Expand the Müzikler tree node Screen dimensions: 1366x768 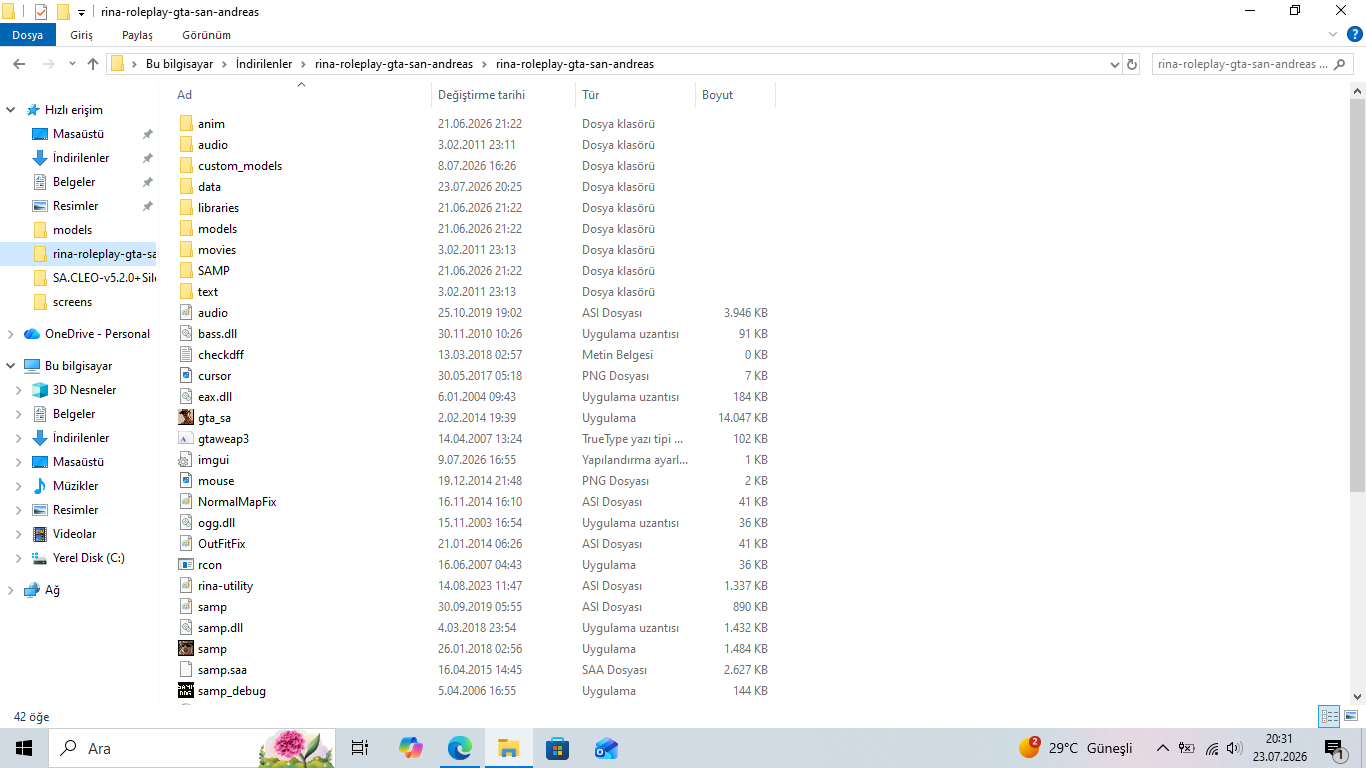coord(19,486)
